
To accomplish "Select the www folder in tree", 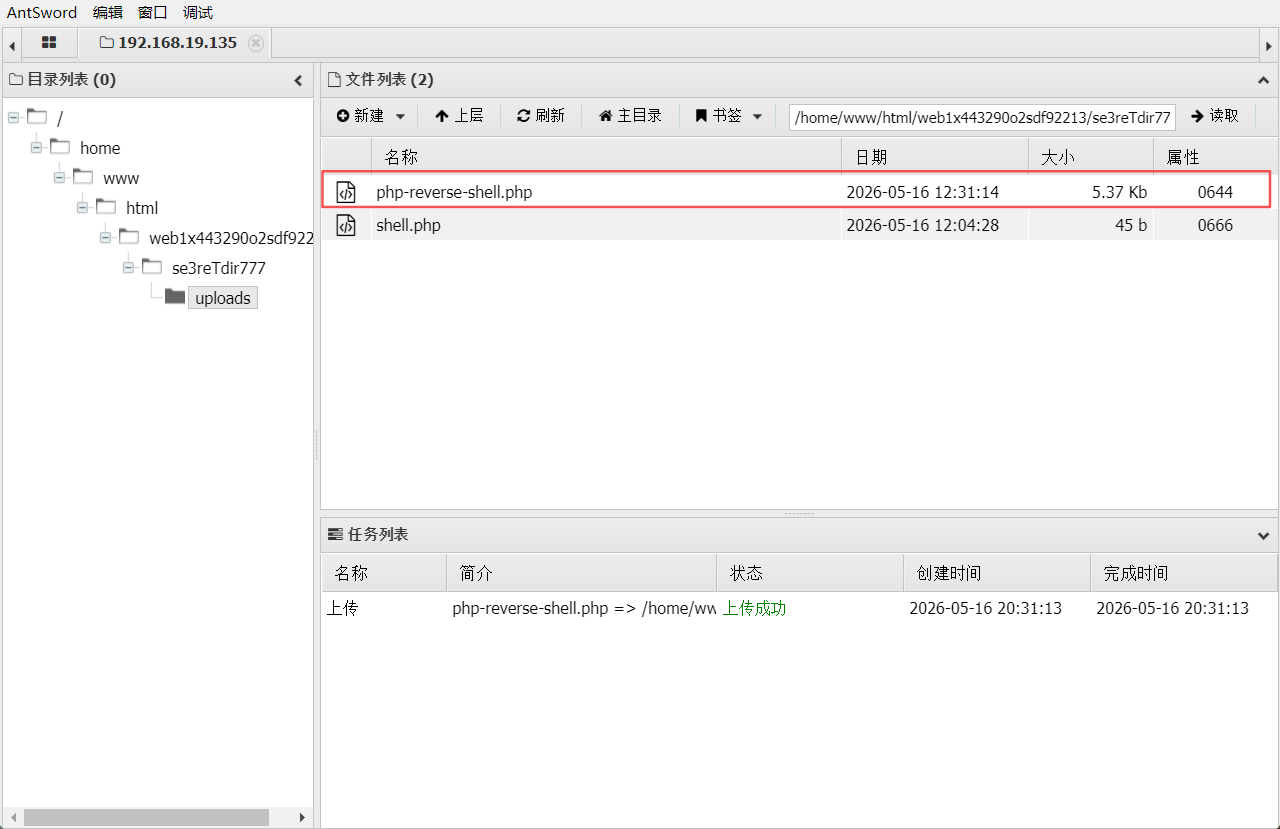I will tap(121, 178).
